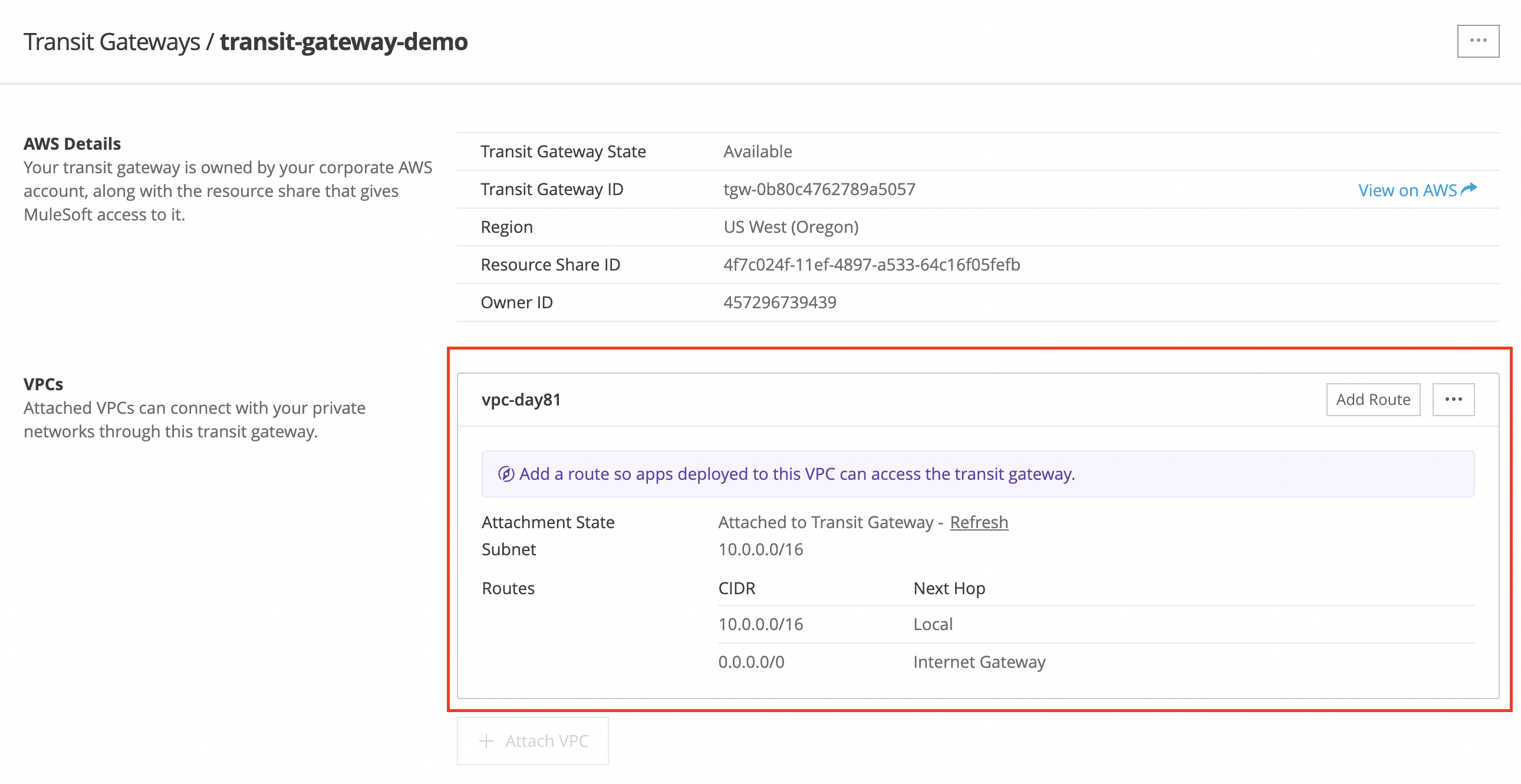Viewport: 1521px width, 784px height.
Task: Click the Resource Share ID value
Action: pyautogui.click(x=871, y=265)
